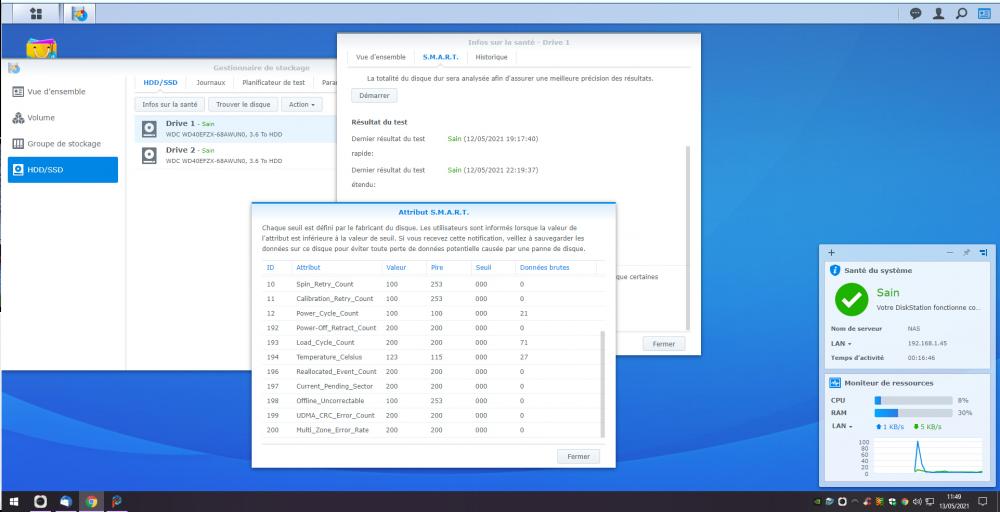Select Vue d'ensemble in storage sidebar

pyautogui.click(x=62, y=92)
